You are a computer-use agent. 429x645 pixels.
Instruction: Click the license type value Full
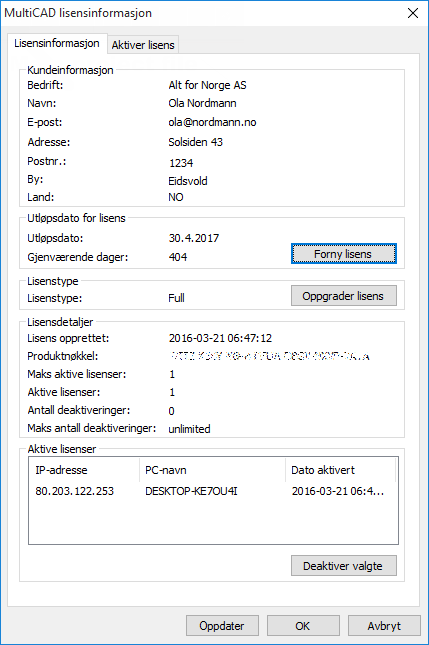176,298
